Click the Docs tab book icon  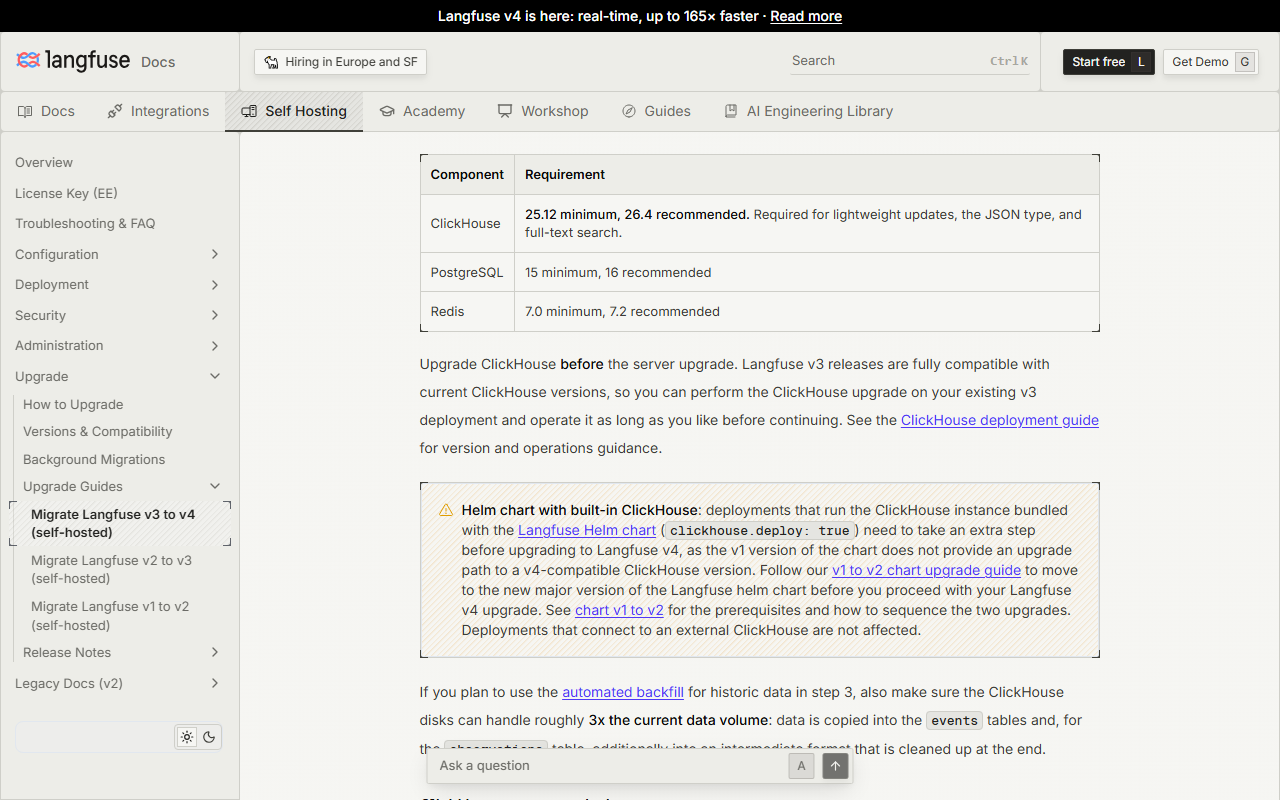tap(25, 111)
